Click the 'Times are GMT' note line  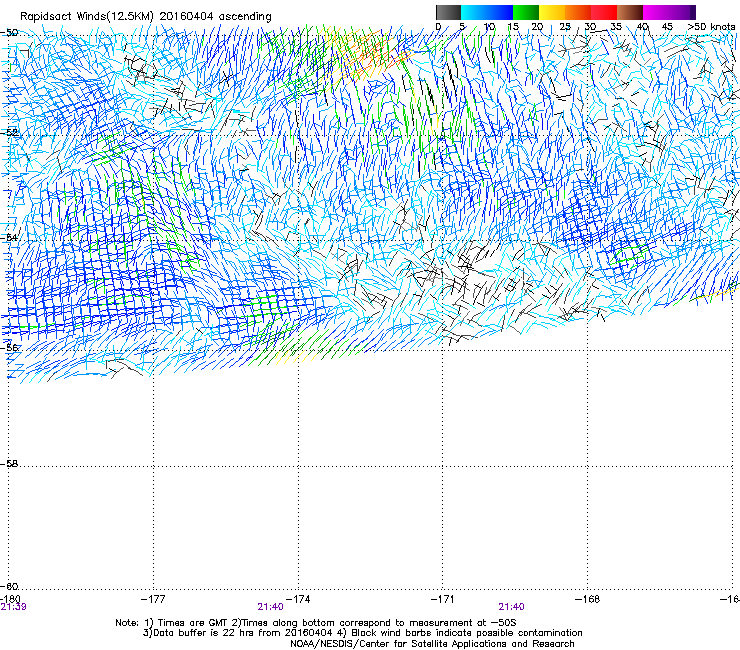(x=316, y=623)
